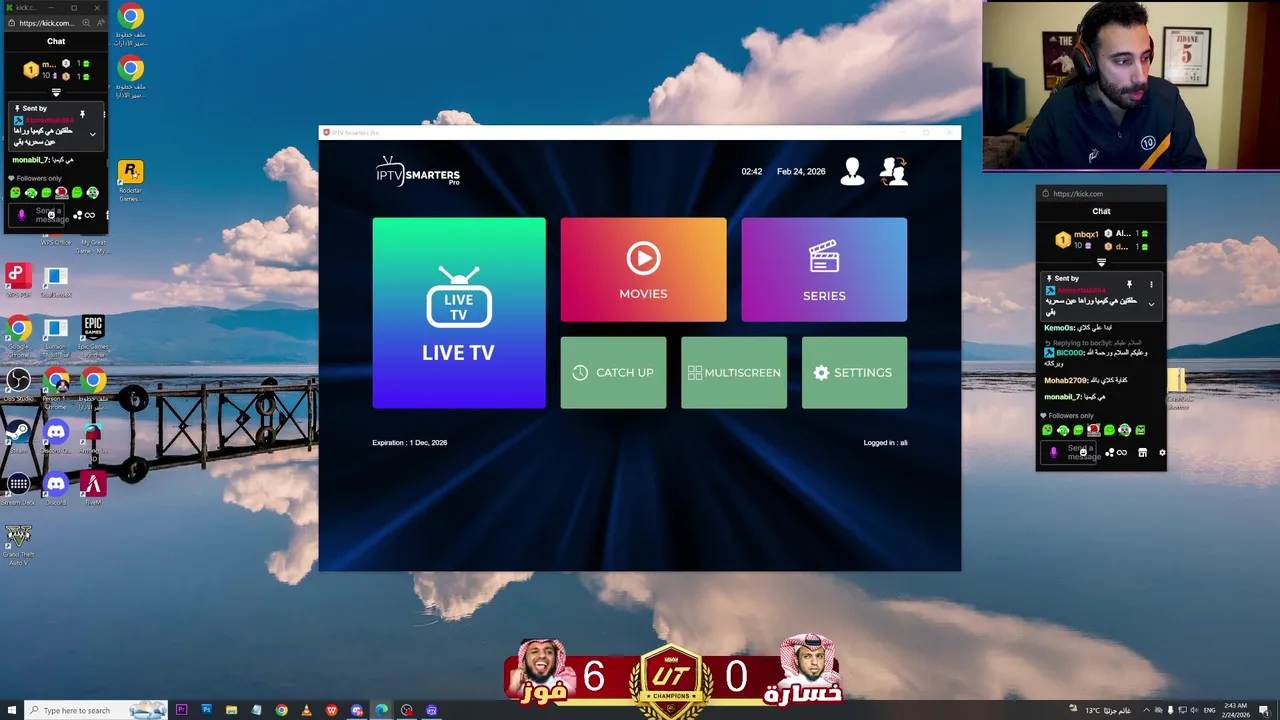
Task: Click the https://kick.com address in the right window
Action: (1078, 194)
